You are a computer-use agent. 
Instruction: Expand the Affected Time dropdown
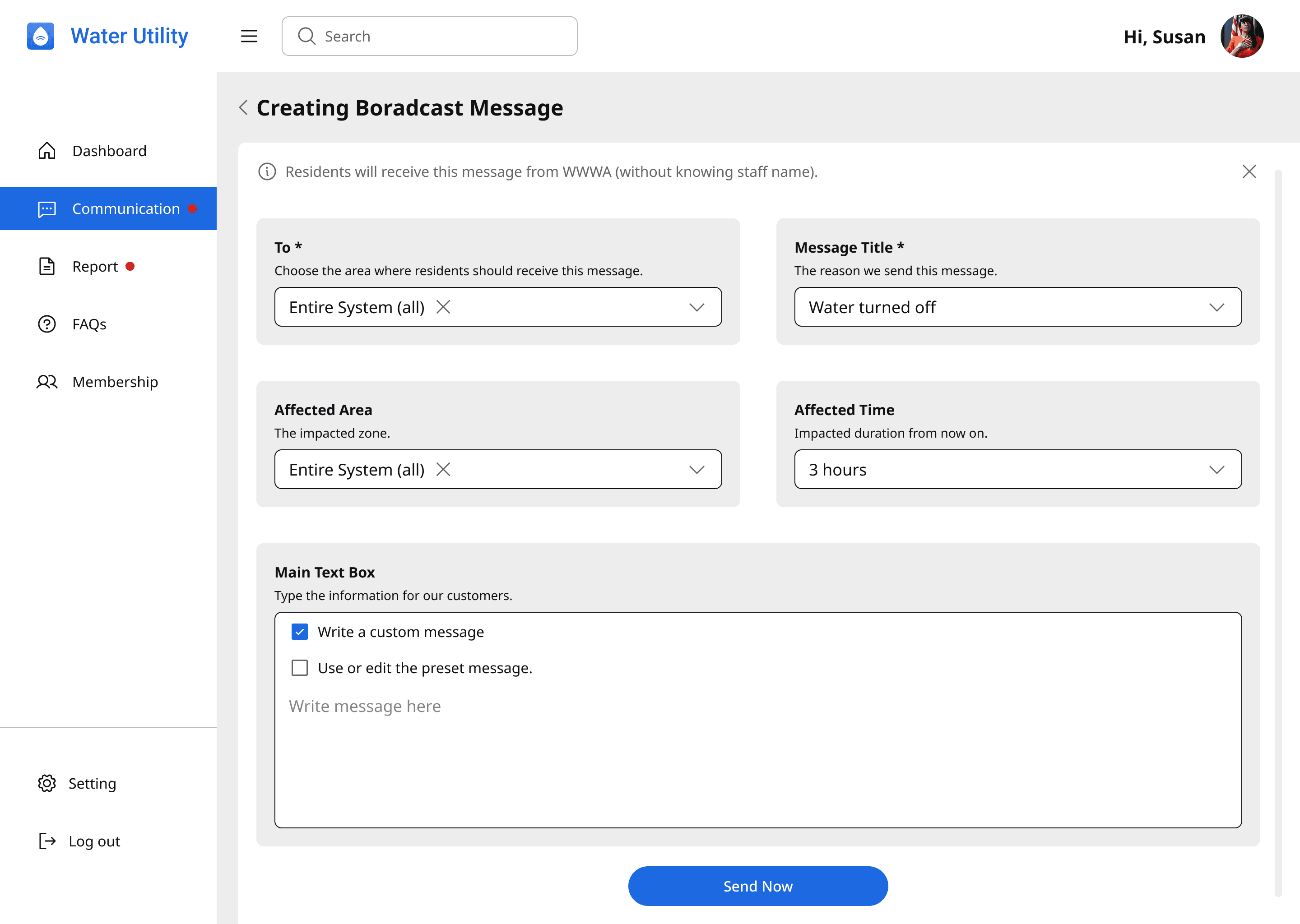(x=1216, y=469)
